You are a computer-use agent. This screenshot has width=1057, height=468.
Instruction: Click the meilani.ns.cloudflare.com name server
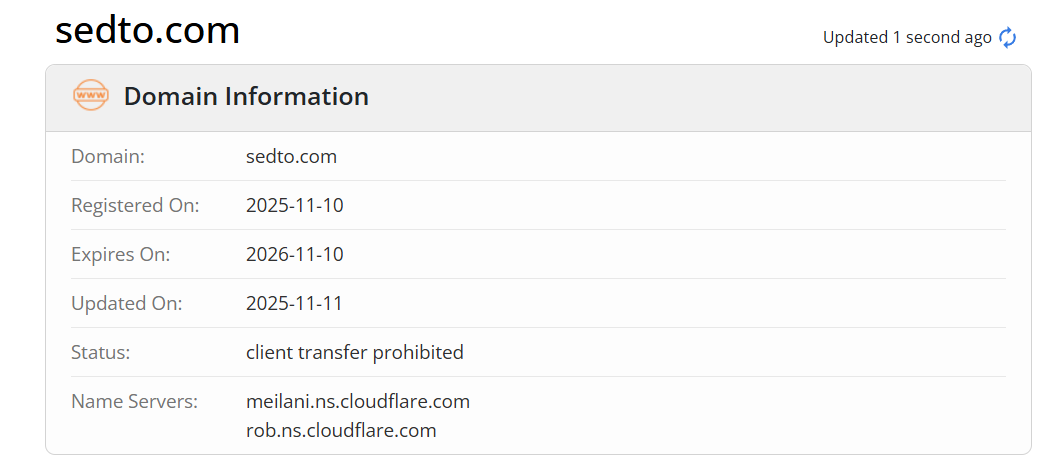click(x=357, y=402)
